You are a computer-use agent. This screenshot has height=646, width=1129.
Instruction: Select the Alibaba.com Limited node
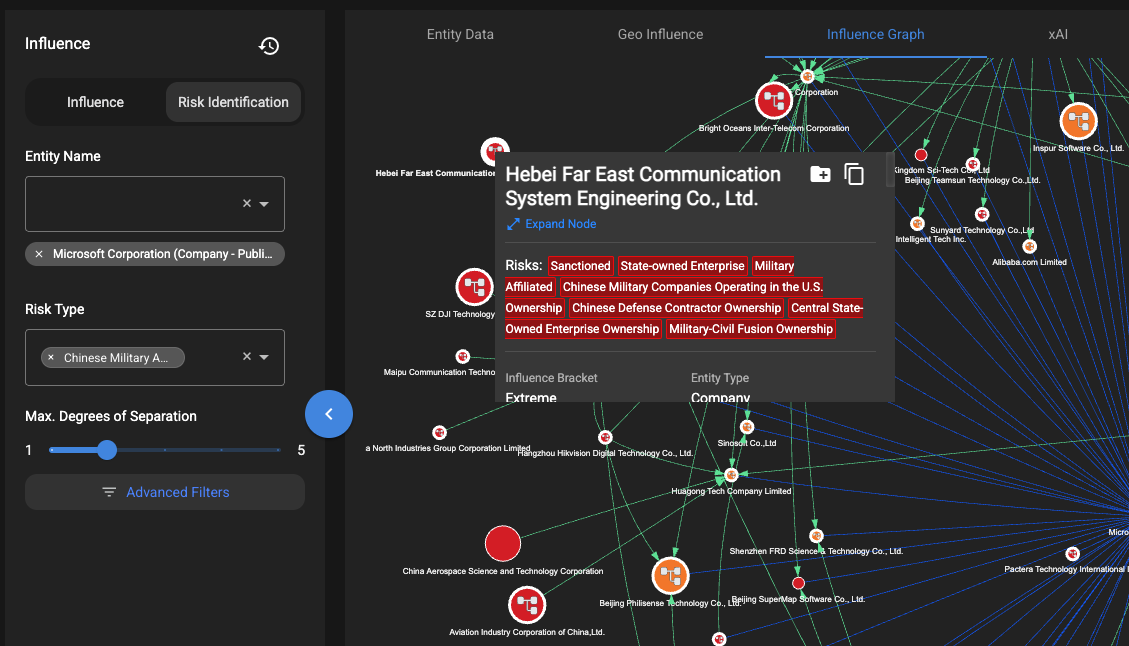(1030, 247)
